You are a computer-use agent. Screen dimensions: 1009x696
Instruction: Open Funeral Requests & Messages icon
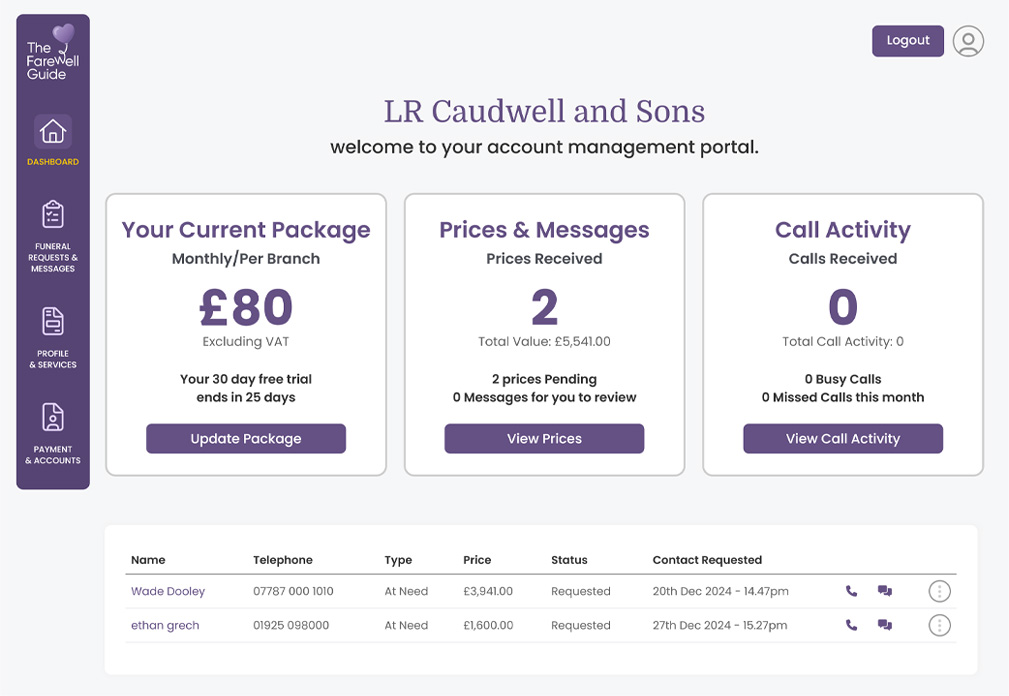[x=53, y=214]
